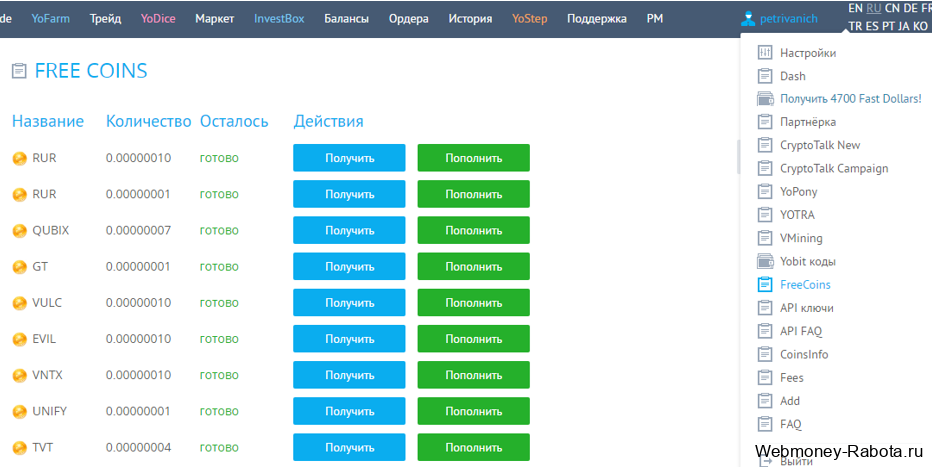The image size is (932, 469).
Task: Open PM in the navigation bar
Action: [654, 18]
